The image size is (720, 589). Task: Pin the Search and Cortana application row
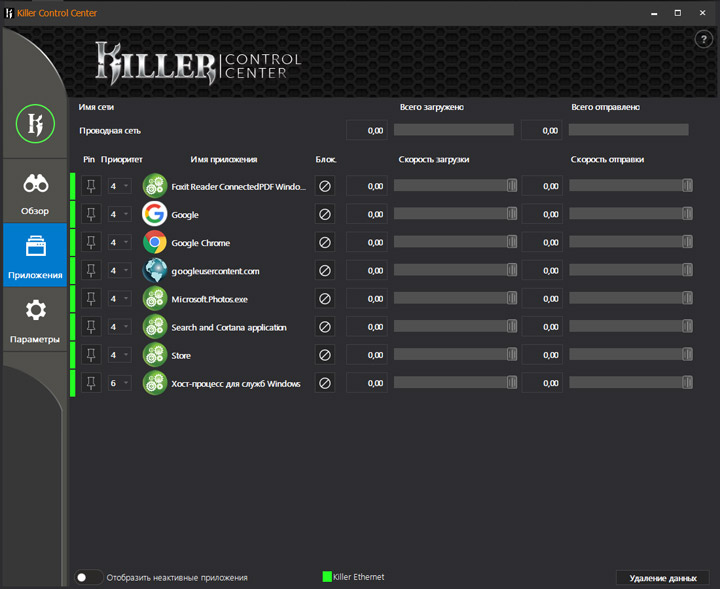91,327
